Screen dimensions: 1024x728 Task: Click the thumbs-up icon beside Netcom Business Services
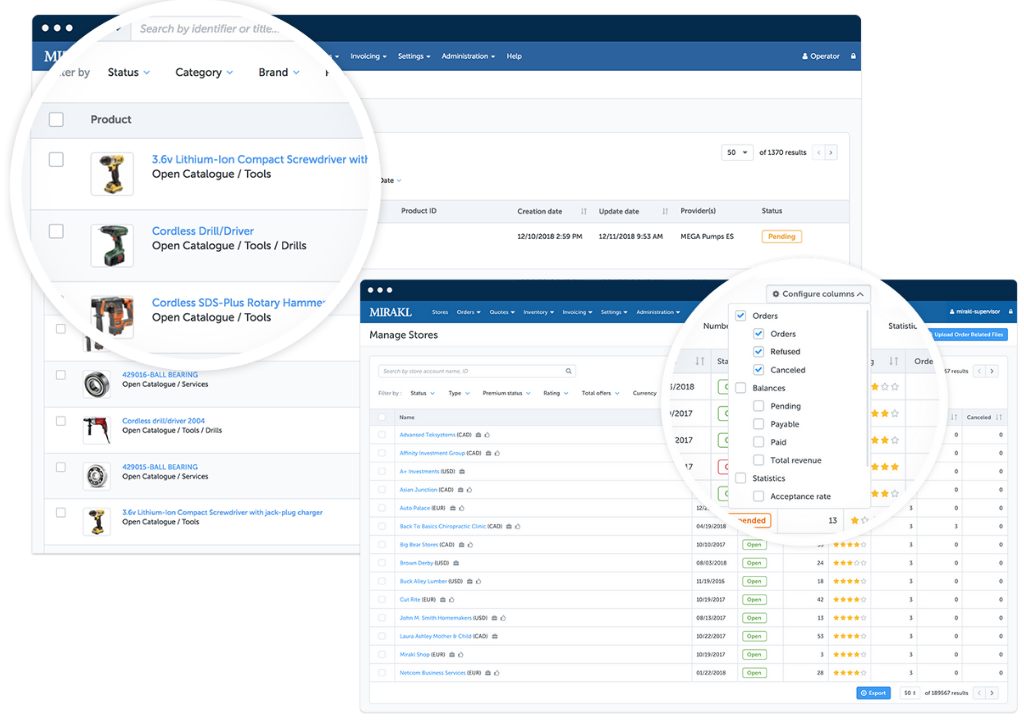pyautogui.click(x=497, y=673)
